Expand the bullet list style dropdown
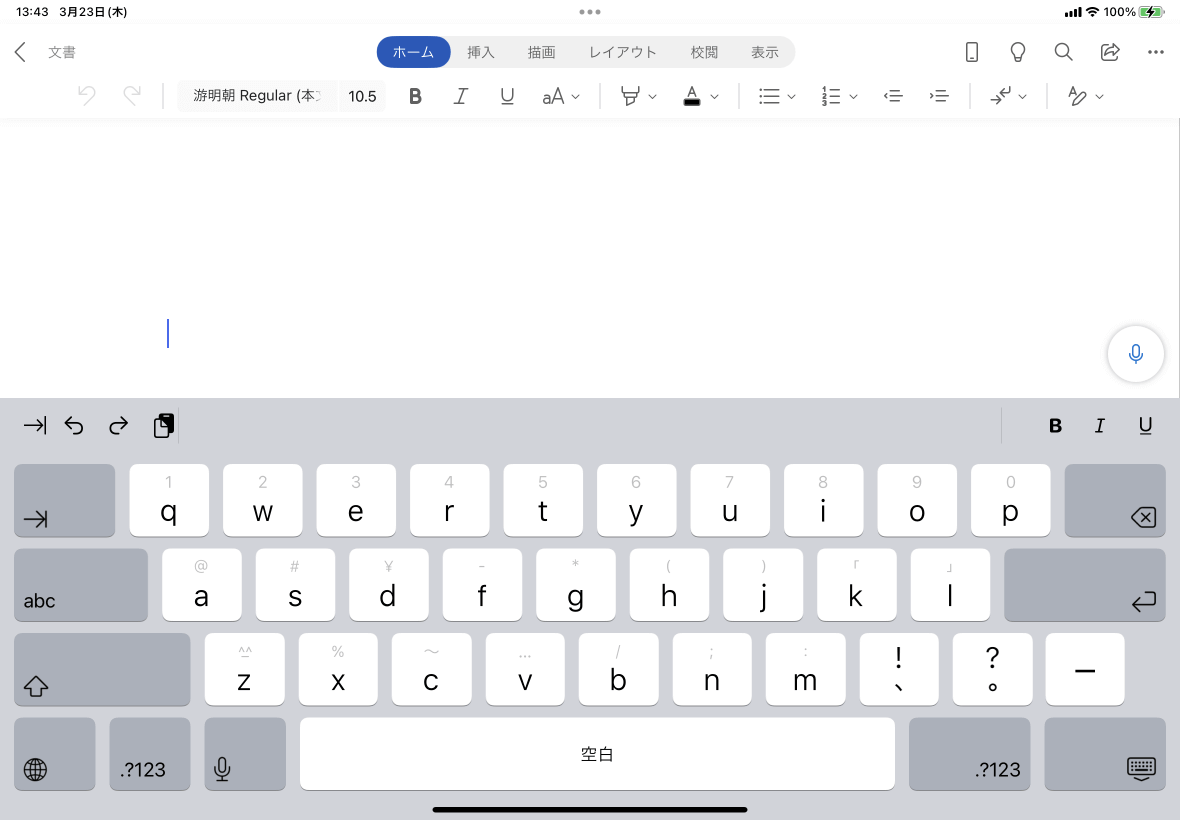This screenshot has height=820, width=1180. click(x=791, y=97)
